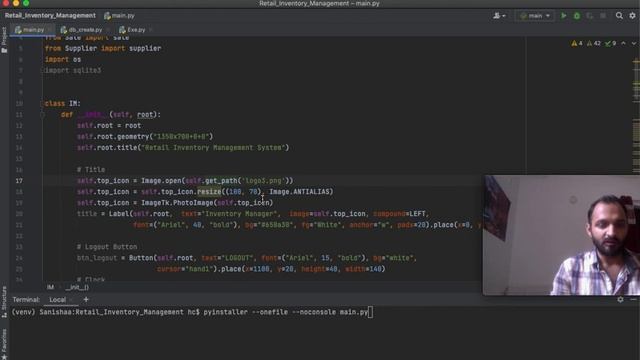Place the cursor on 'class IM:' line
This screenshot has width=640, height=360.
(x=62, y=104)
